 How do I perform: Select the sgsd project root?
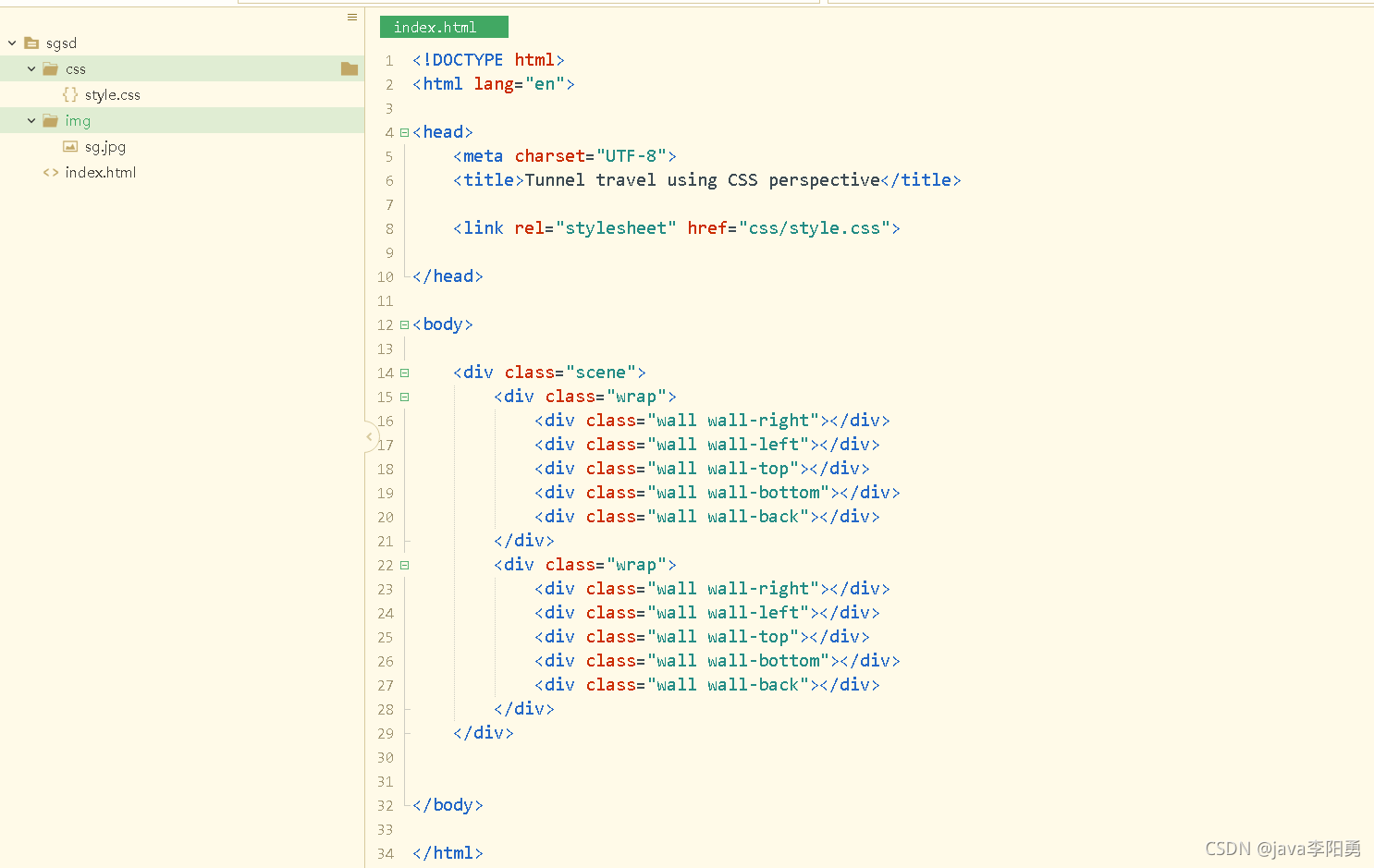pos(62,43)
